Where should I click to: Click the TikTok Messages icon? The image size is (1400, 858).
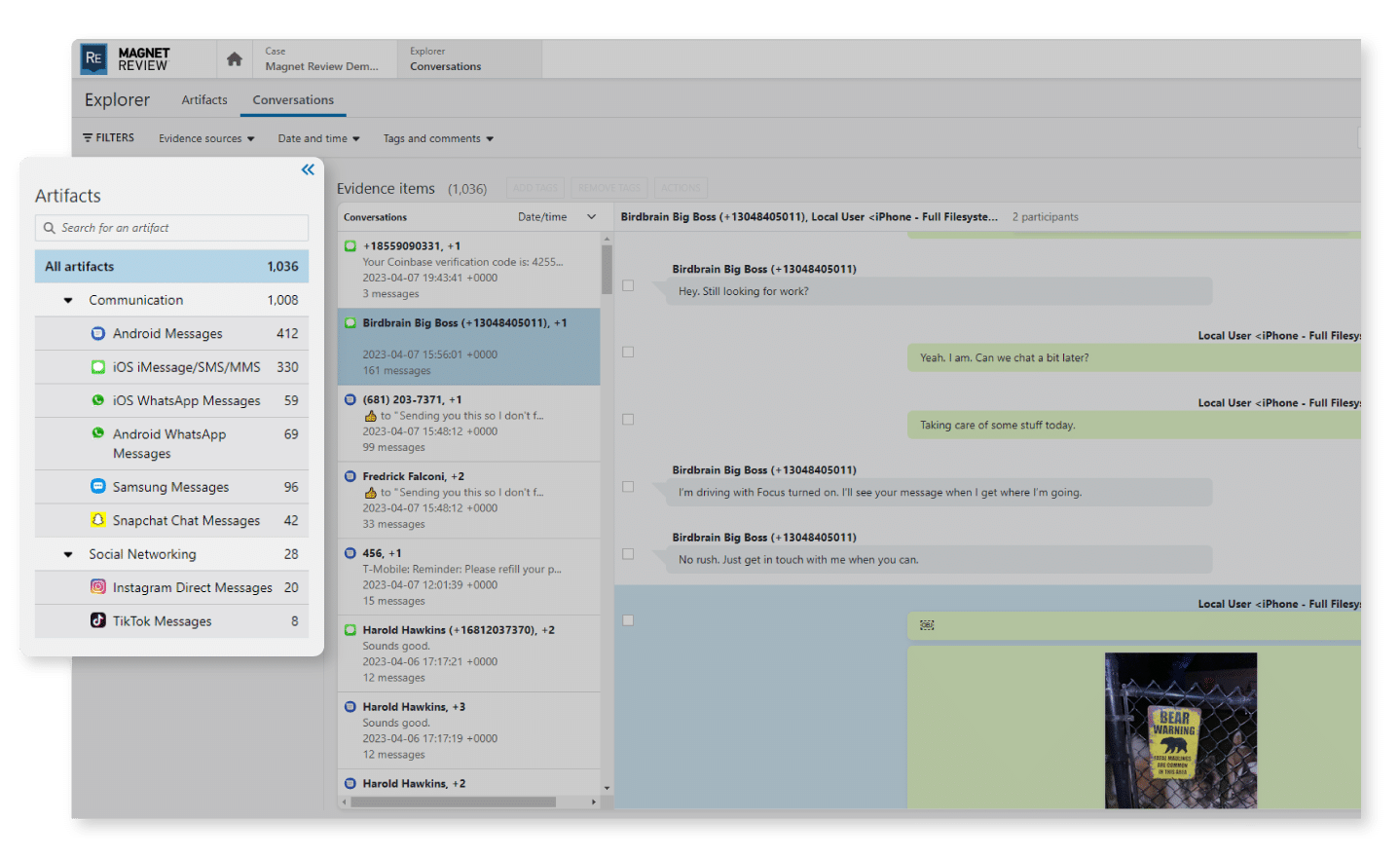pyautogui.click(x=98, y=620)
